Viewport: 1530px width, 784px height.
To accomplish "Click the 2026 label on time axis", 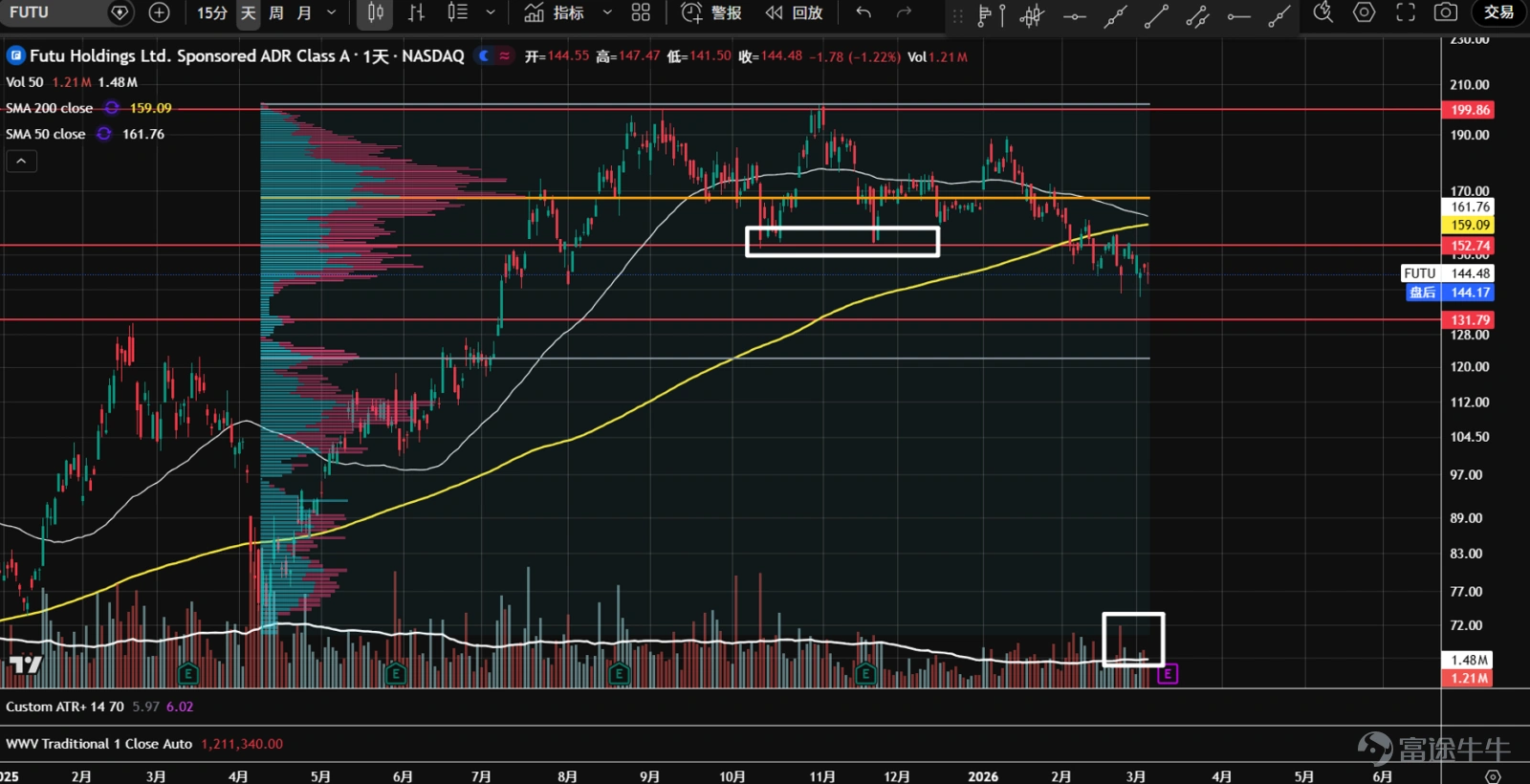I will click(x=983, y=776).
